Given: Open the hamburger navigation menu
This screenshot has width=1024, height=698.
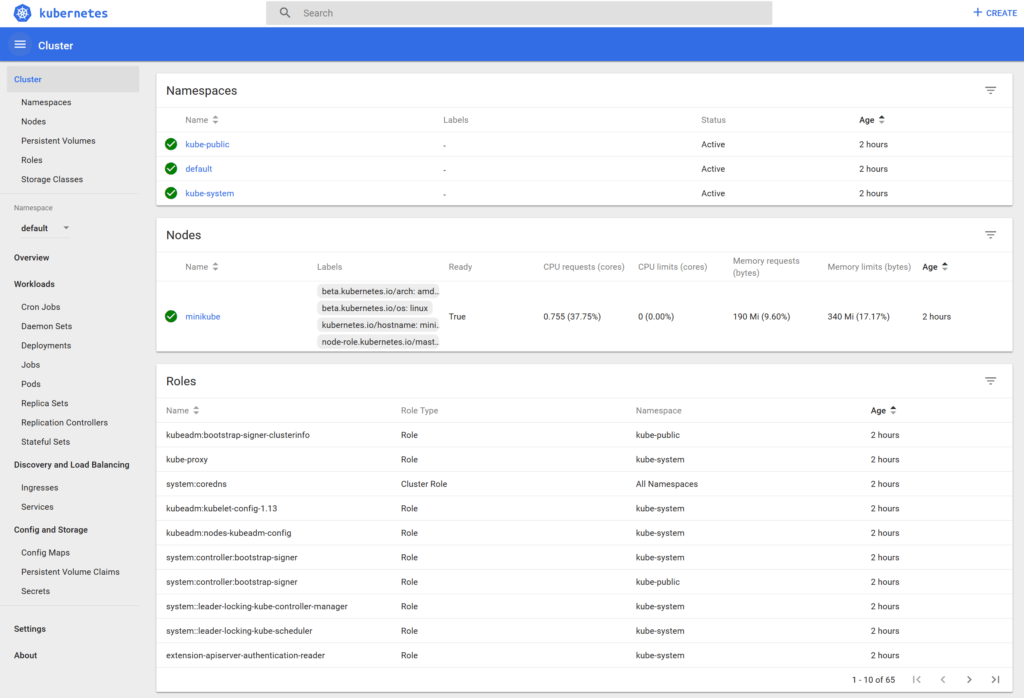Looking at the screenshot, I should pyautogui.click(x=20, y=44).
